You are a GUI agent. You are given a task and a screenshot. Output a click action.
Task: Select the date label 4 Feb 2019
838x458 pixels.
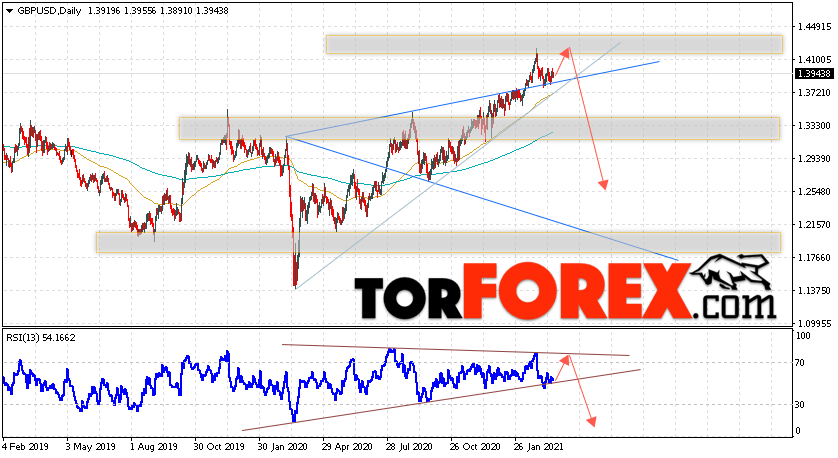click(25, 447)
